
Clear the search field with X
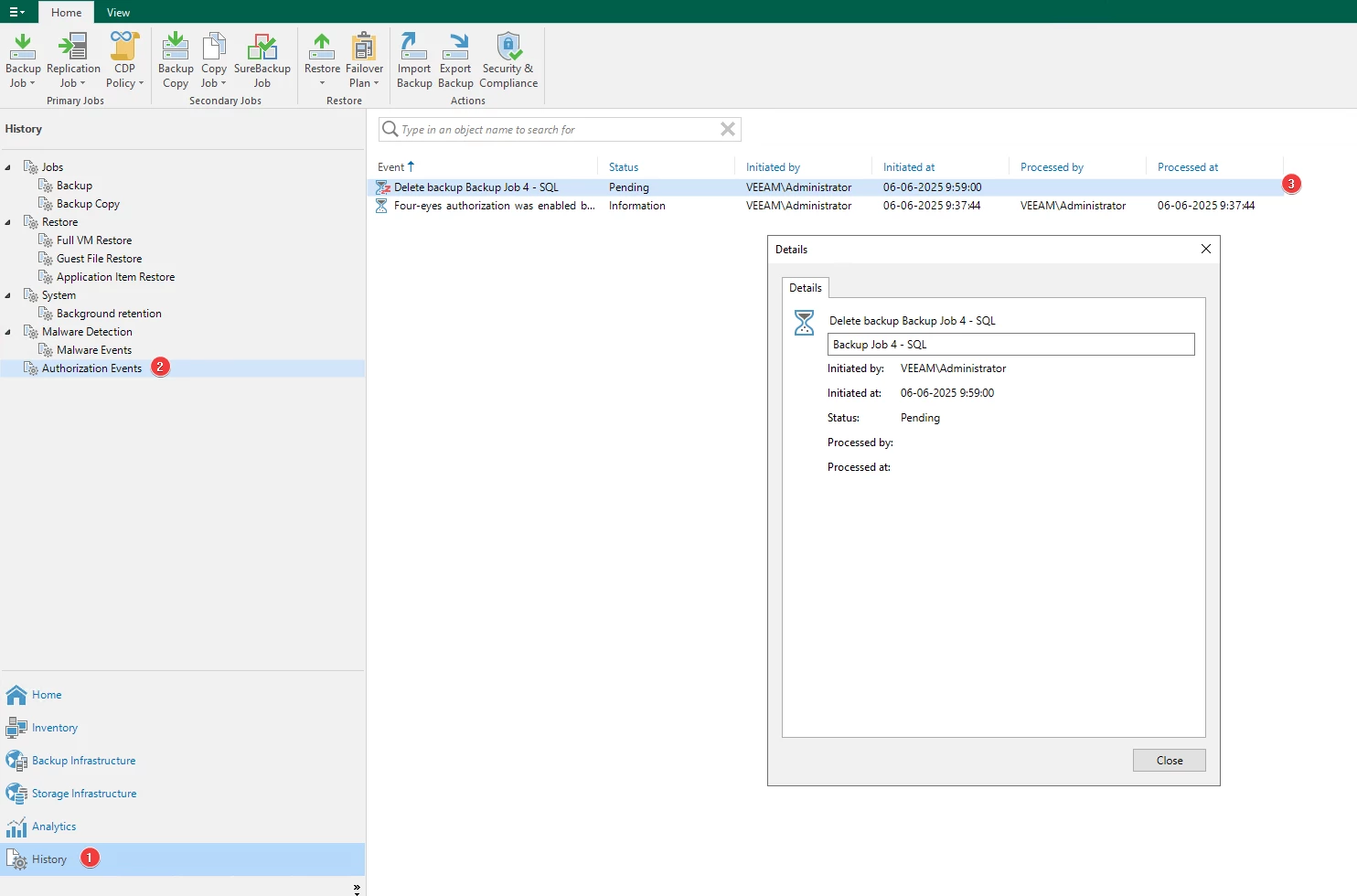[728, 130]
